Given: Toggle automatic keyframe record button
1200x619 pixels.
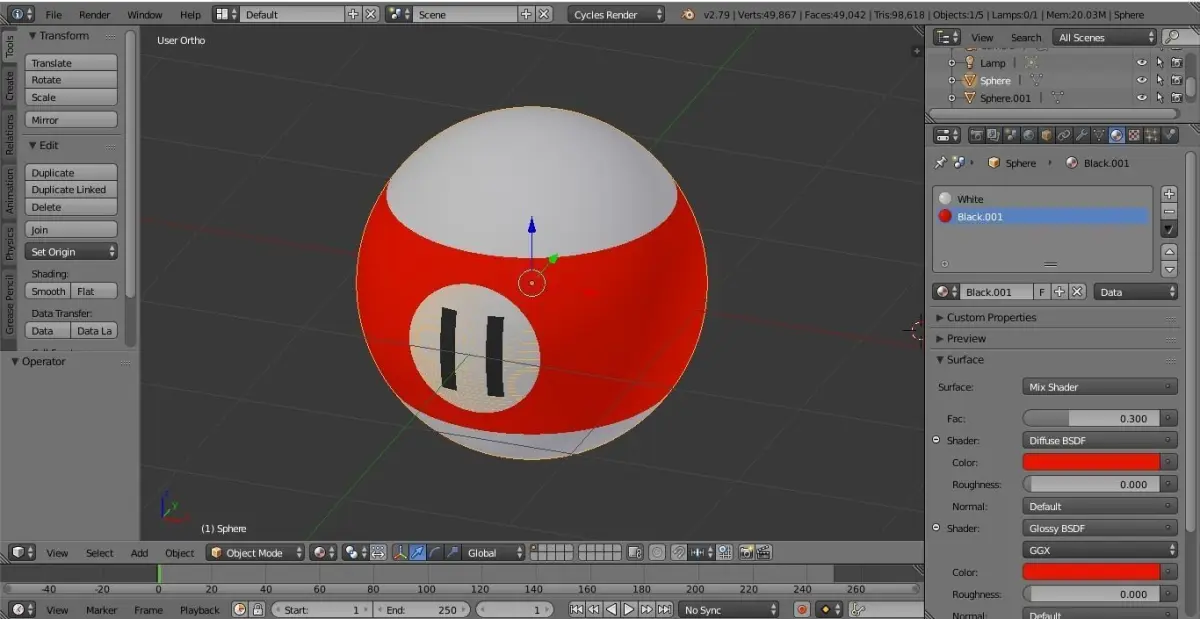Looking at the screenshot, I should point(802,609).
